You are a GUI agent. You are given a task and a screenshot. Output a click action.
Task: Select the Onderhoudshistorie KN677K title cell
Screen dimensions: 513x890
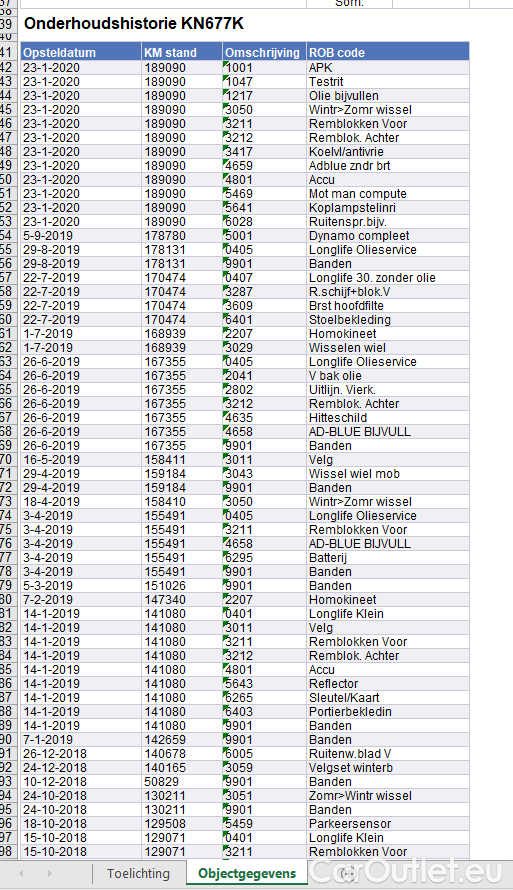pos(134,24)
